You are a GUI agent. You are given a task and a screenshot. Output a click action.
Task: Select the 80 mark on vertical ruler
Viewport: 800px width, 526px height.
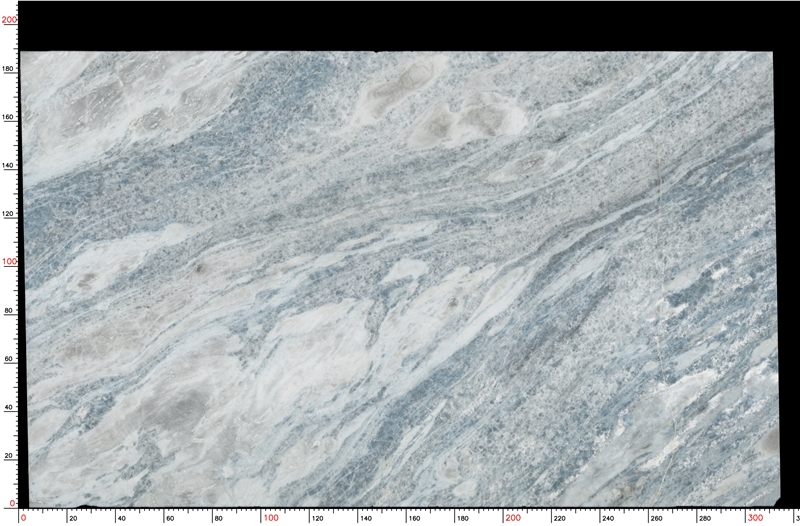(x=11, y=310)
